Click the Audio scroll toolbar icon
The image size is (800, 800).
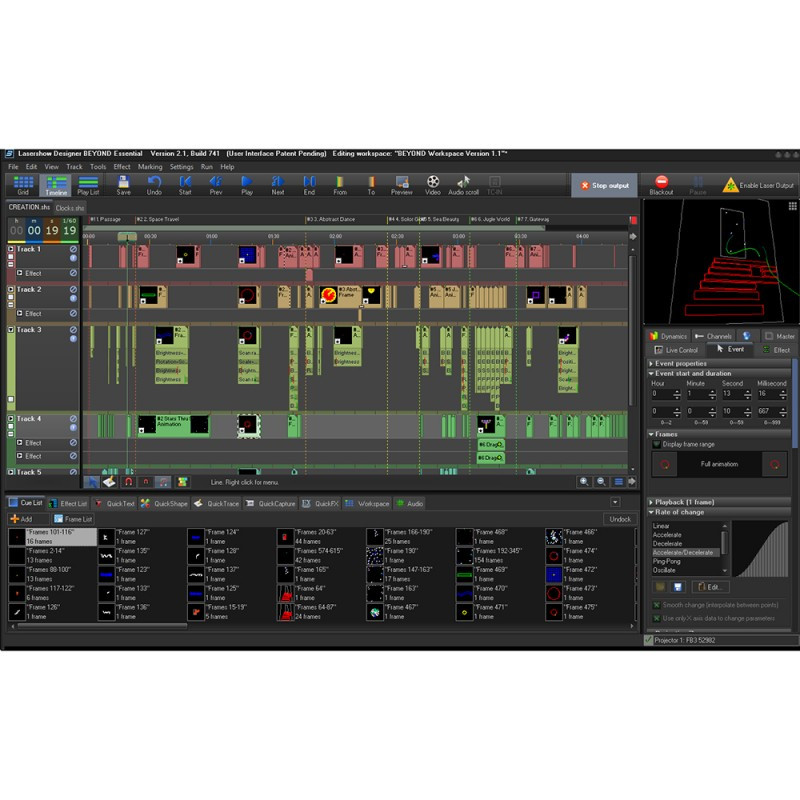pos(462,183)
